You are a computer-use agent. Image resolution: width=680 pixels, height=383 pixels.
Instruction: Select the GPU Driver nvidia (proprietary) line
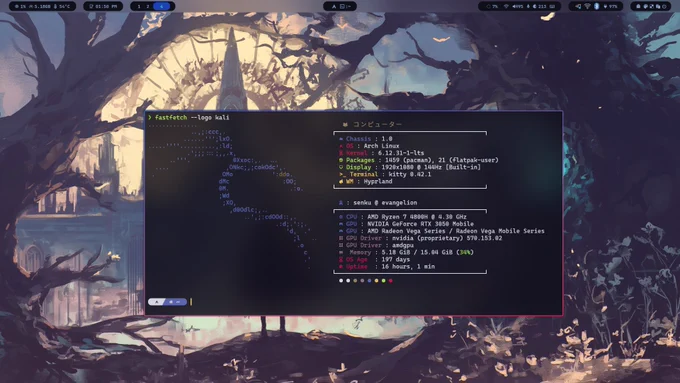click(x=420, y=238)
